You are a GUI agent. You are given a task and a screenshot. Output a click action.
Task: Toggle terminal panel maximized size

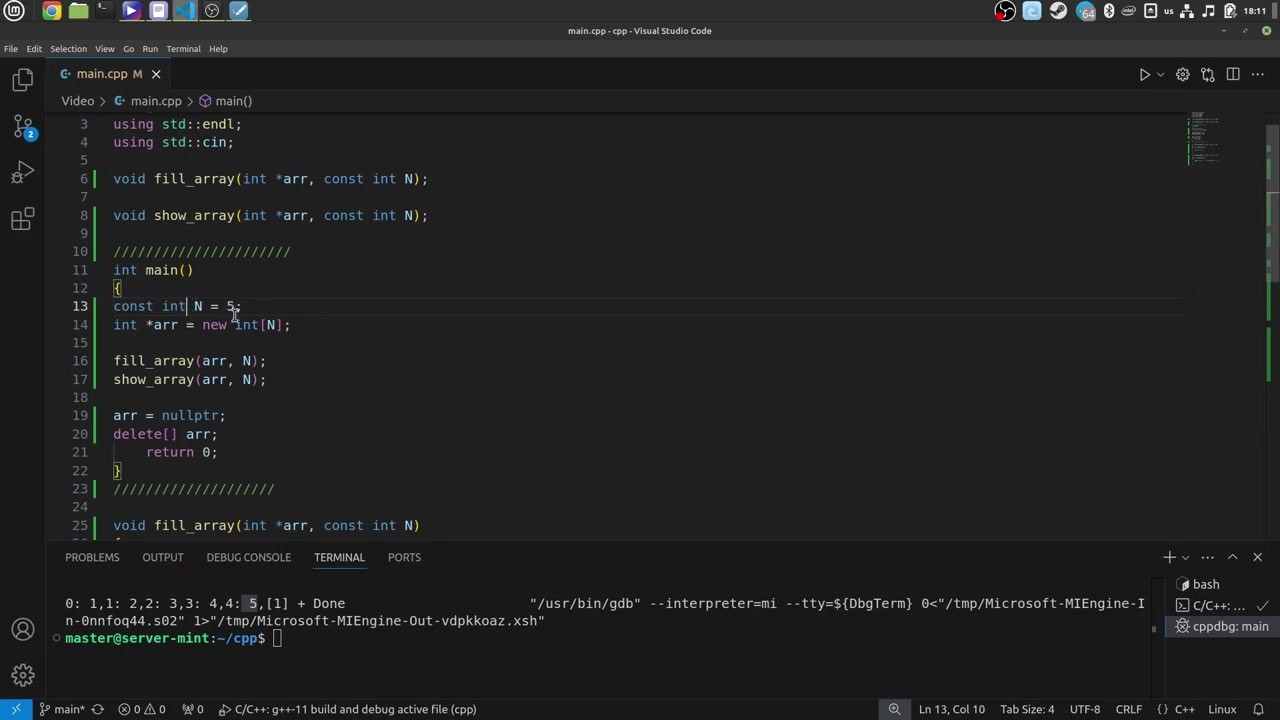coord(1232,557)
